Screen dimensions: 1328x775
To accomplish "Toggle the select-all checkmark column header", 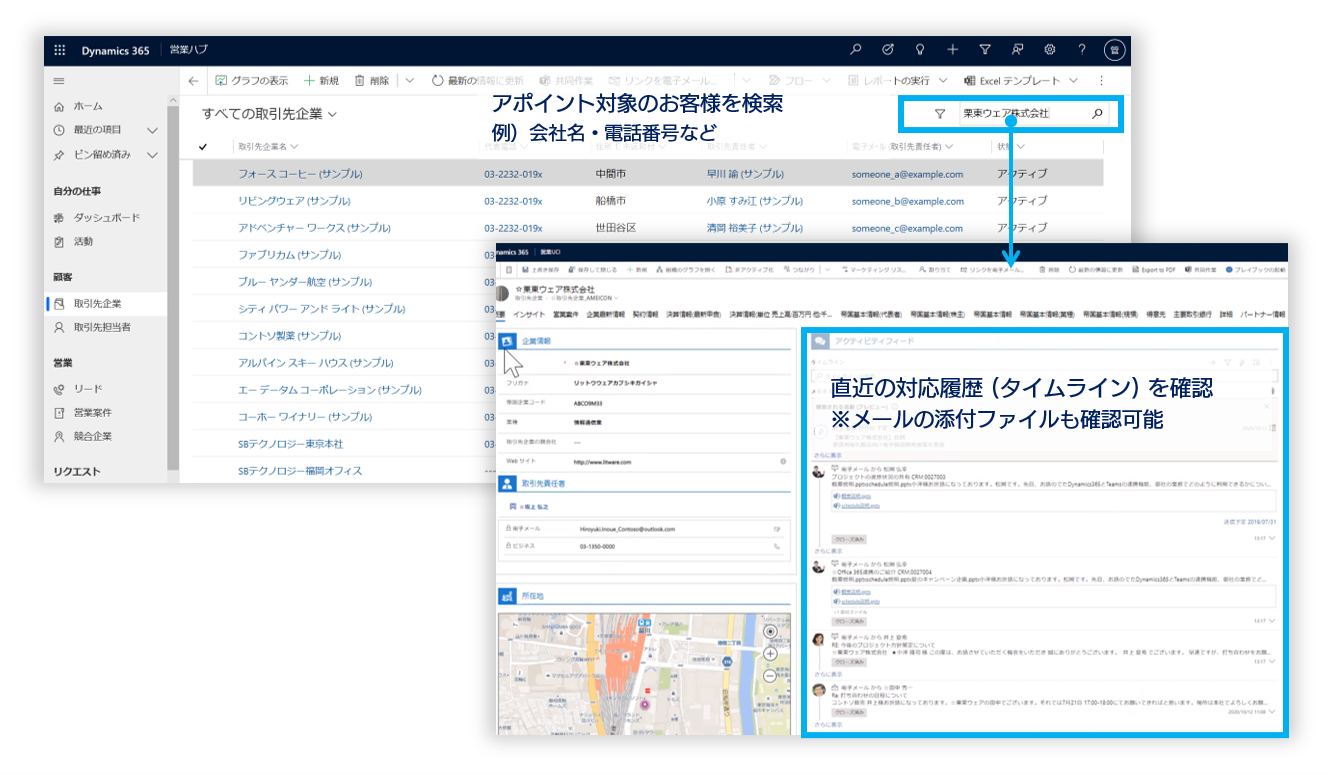I will coord(203,147).
